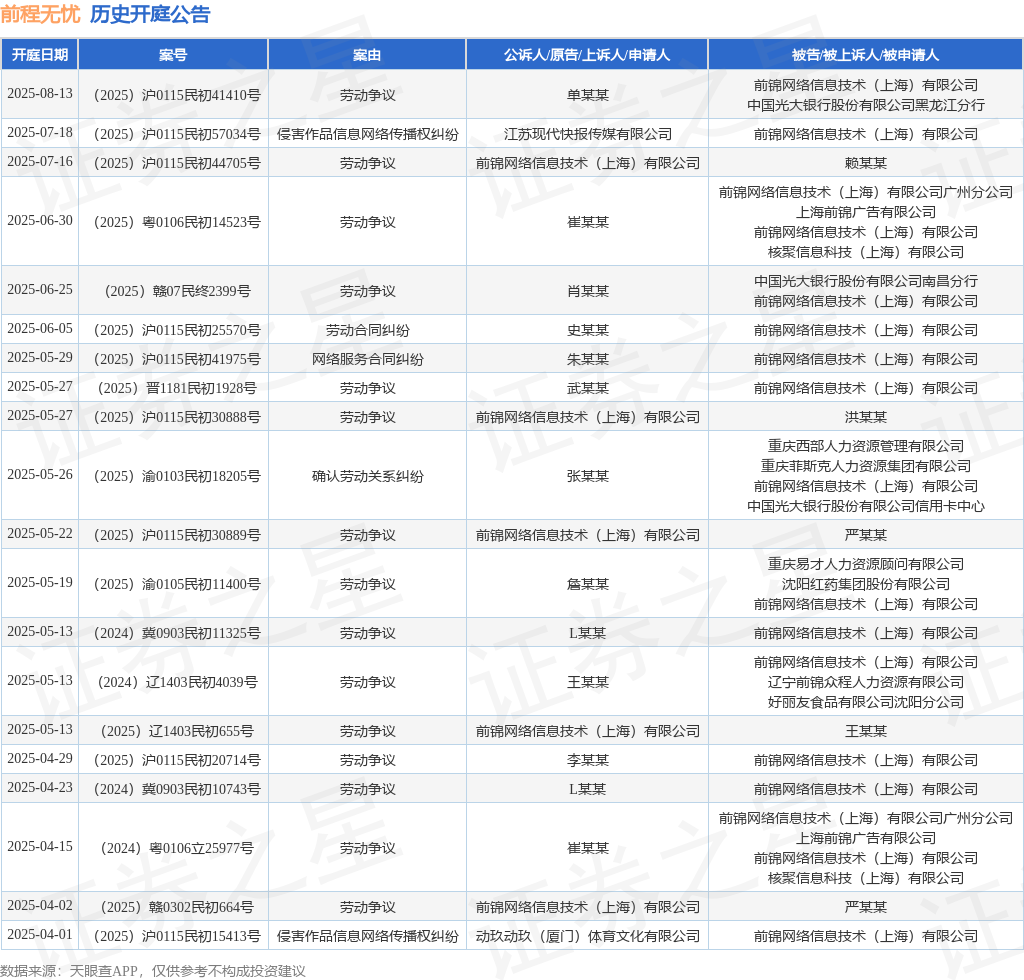Click defendant 中国光大银行股份有限公司南昌分行
Screen dimensions: 1024x980
pos(866,281)
